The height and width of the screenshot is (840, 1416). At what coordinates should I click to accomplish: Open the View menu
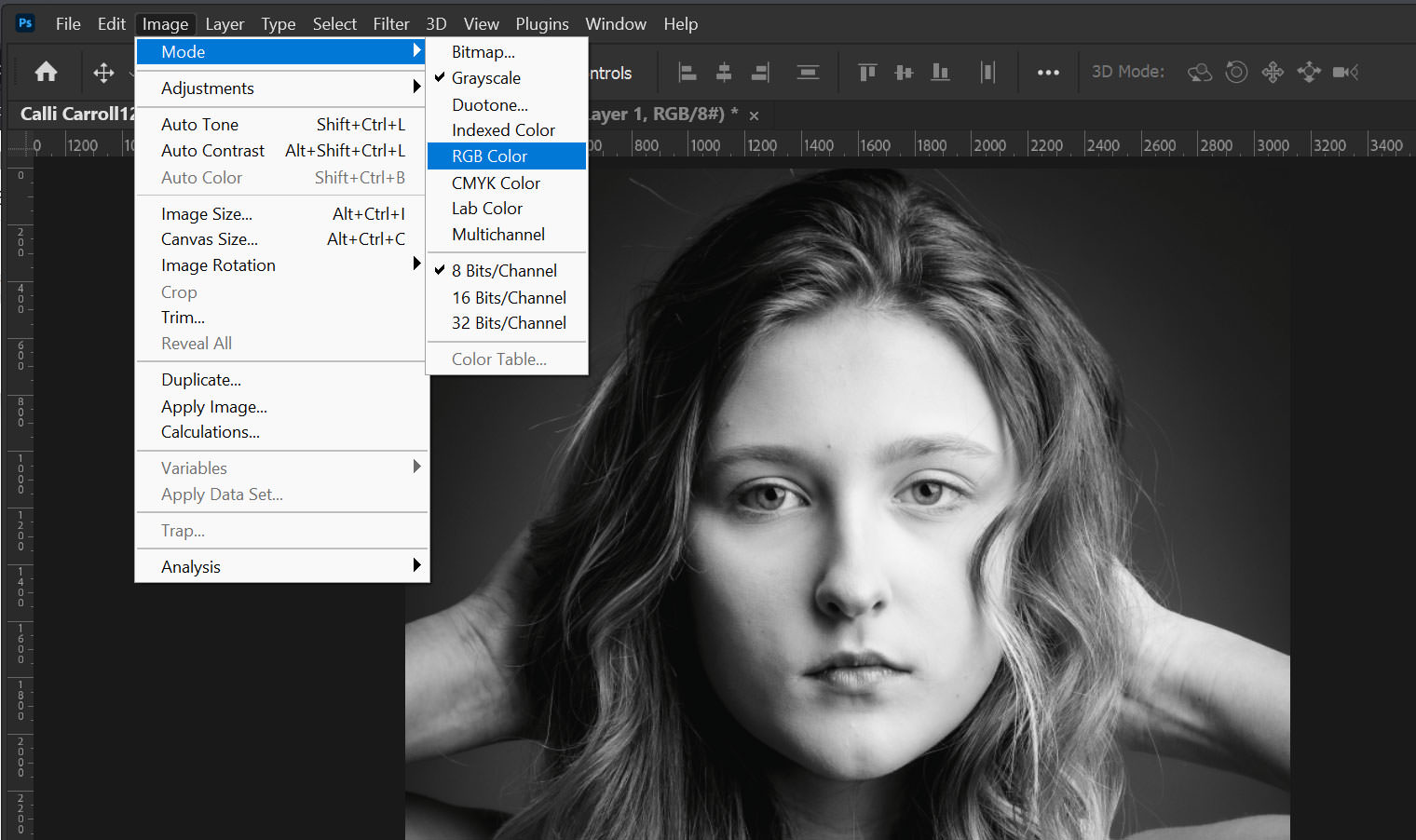tap(482, 24)
